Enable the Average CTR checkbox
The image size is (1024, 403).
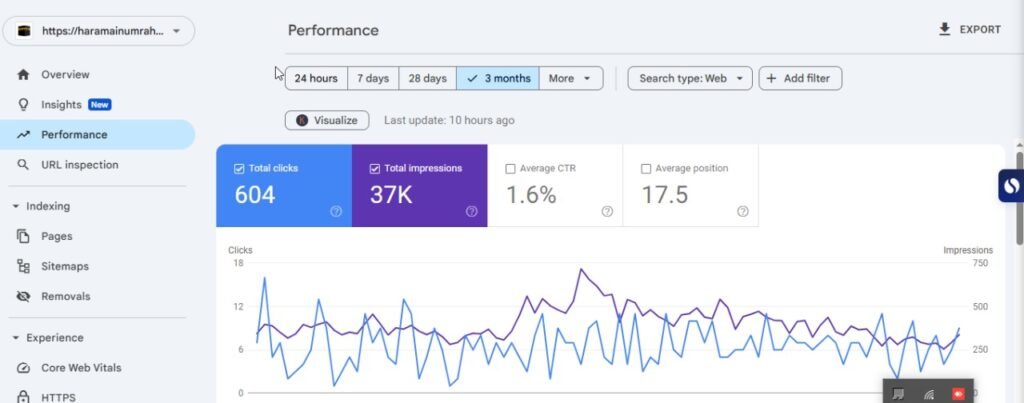511,169
